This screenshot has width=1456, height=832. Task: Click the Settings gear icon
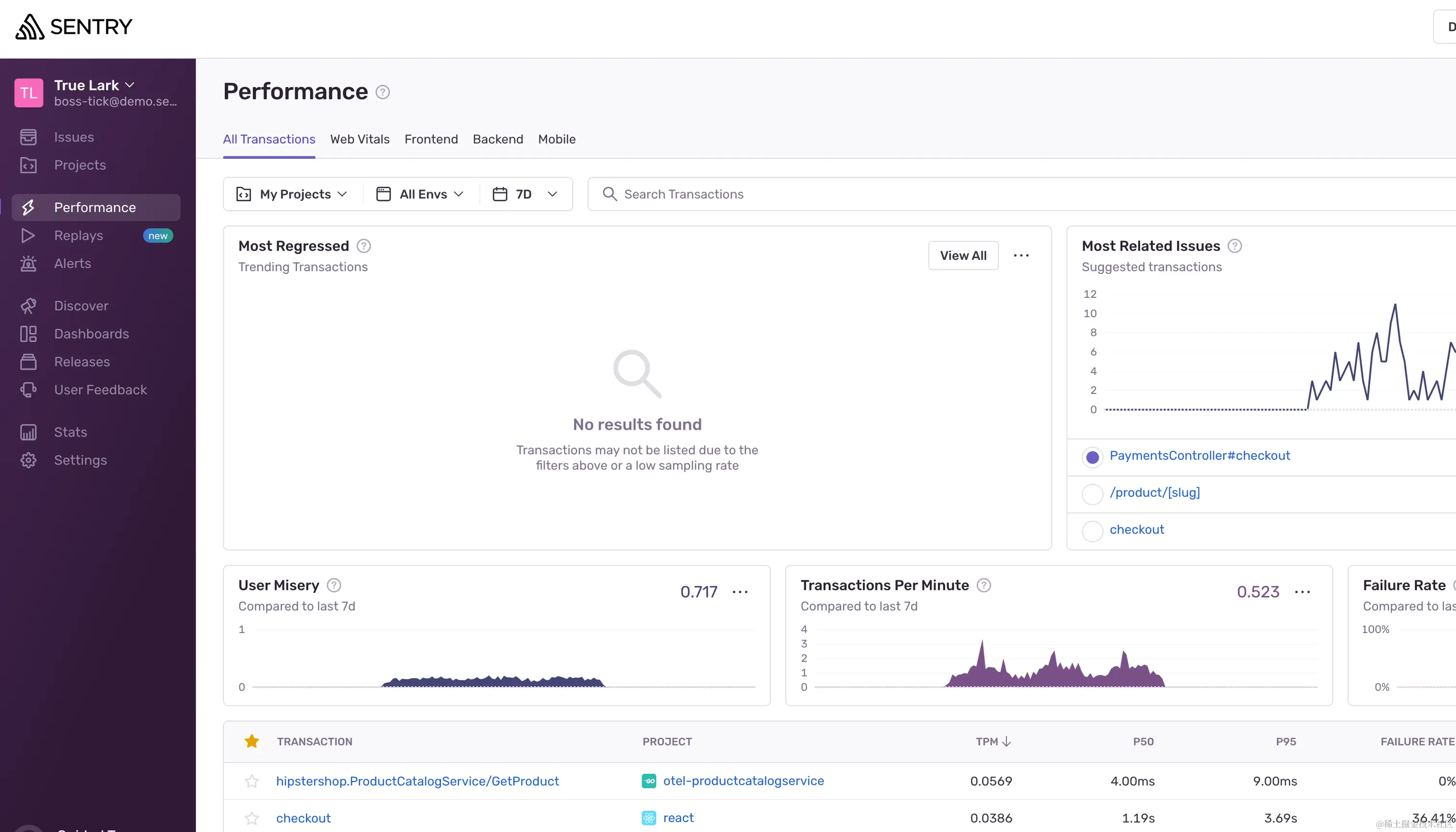[28, 460]
